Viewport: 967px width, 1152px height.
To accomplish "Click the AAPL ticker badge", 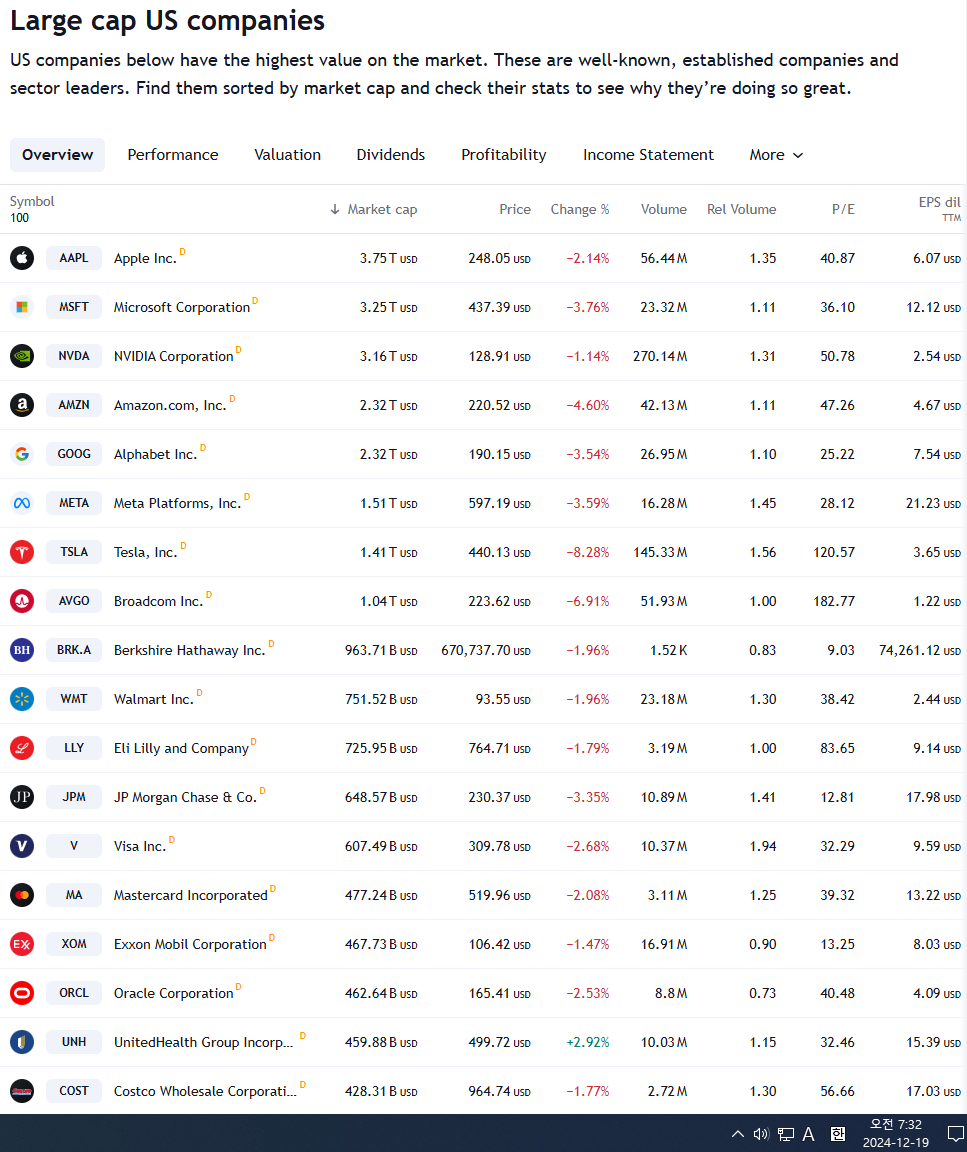I will (73, 258).
